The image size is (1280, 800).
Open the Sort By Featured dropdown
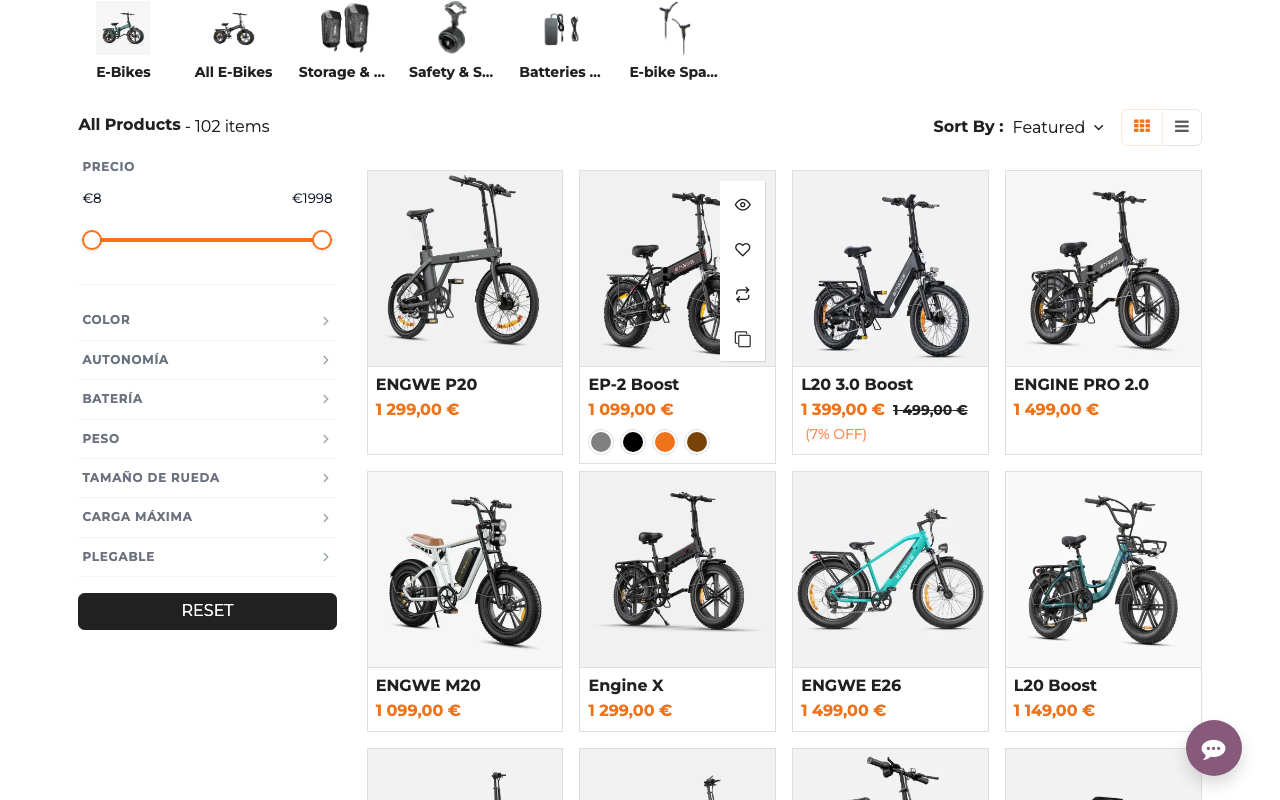1057,127
